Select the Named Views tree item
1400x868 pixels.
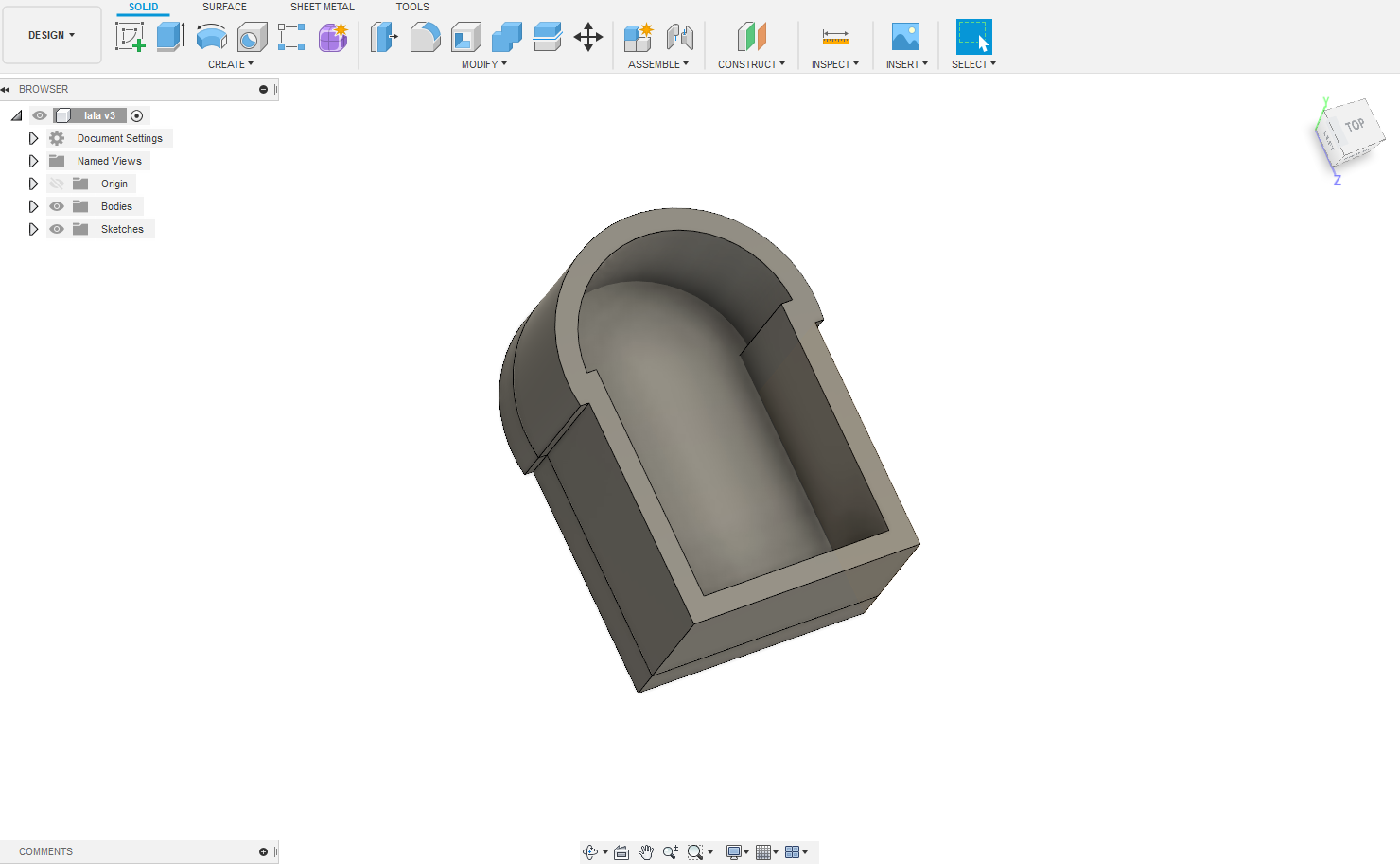[109, 161]
